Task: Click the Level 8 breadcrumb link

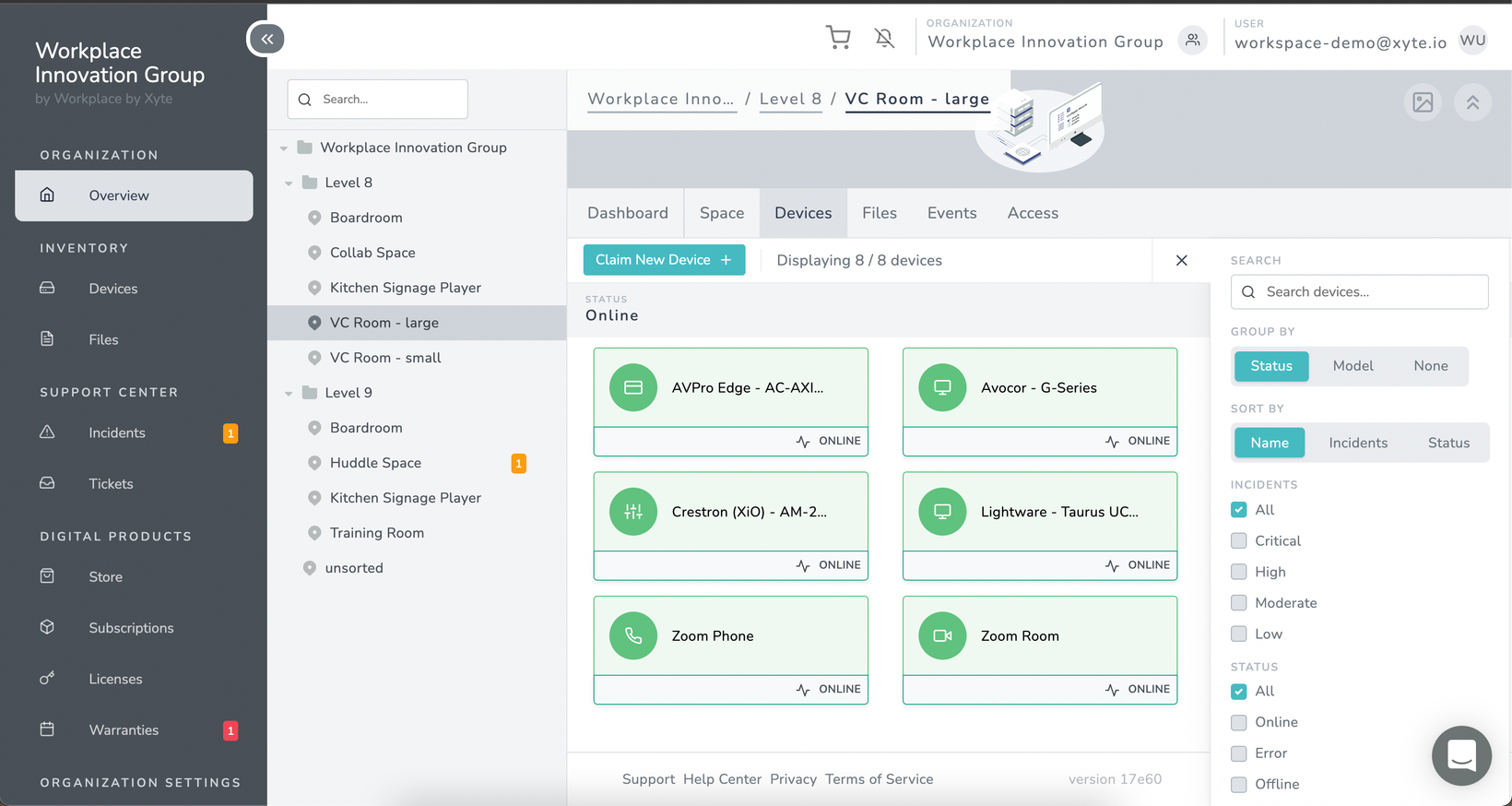Action: (790, 100)
